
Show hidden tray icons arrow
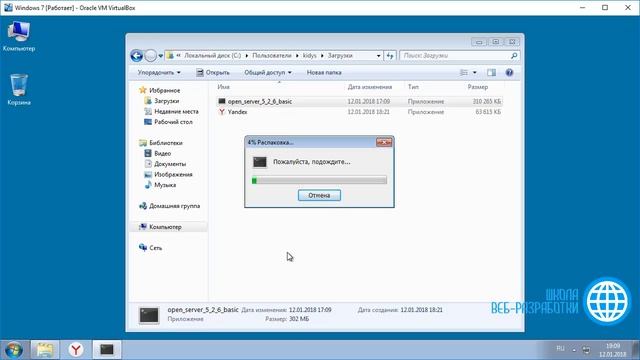(x=574, y=350)
